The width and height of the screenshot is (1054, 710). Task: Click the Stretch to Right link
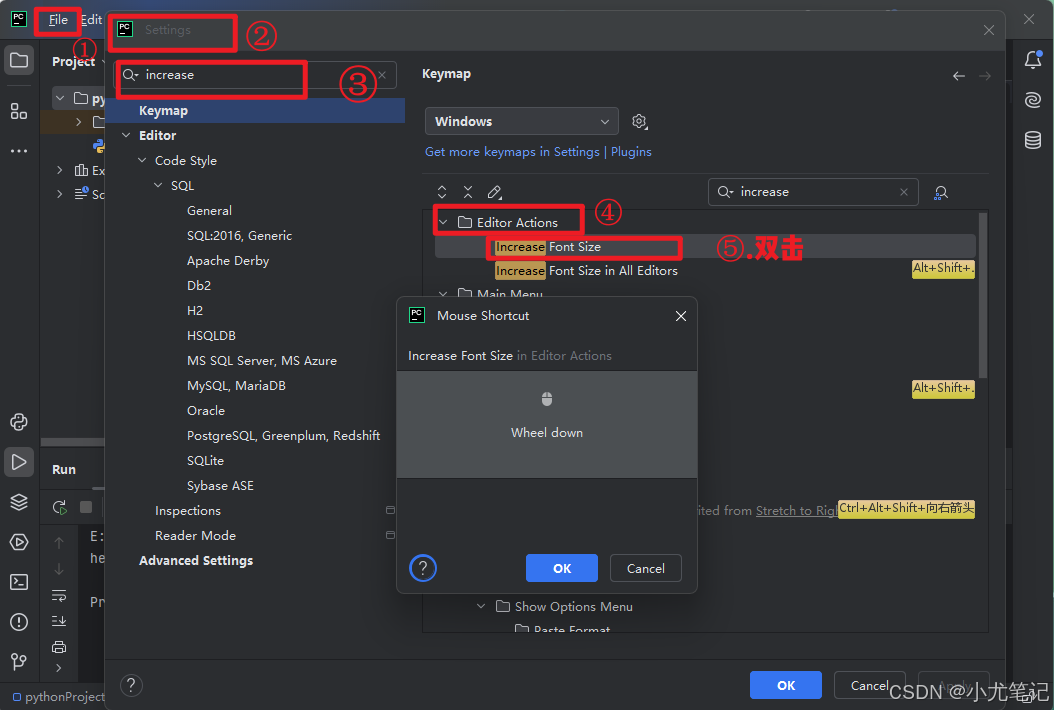coord(797,510)
